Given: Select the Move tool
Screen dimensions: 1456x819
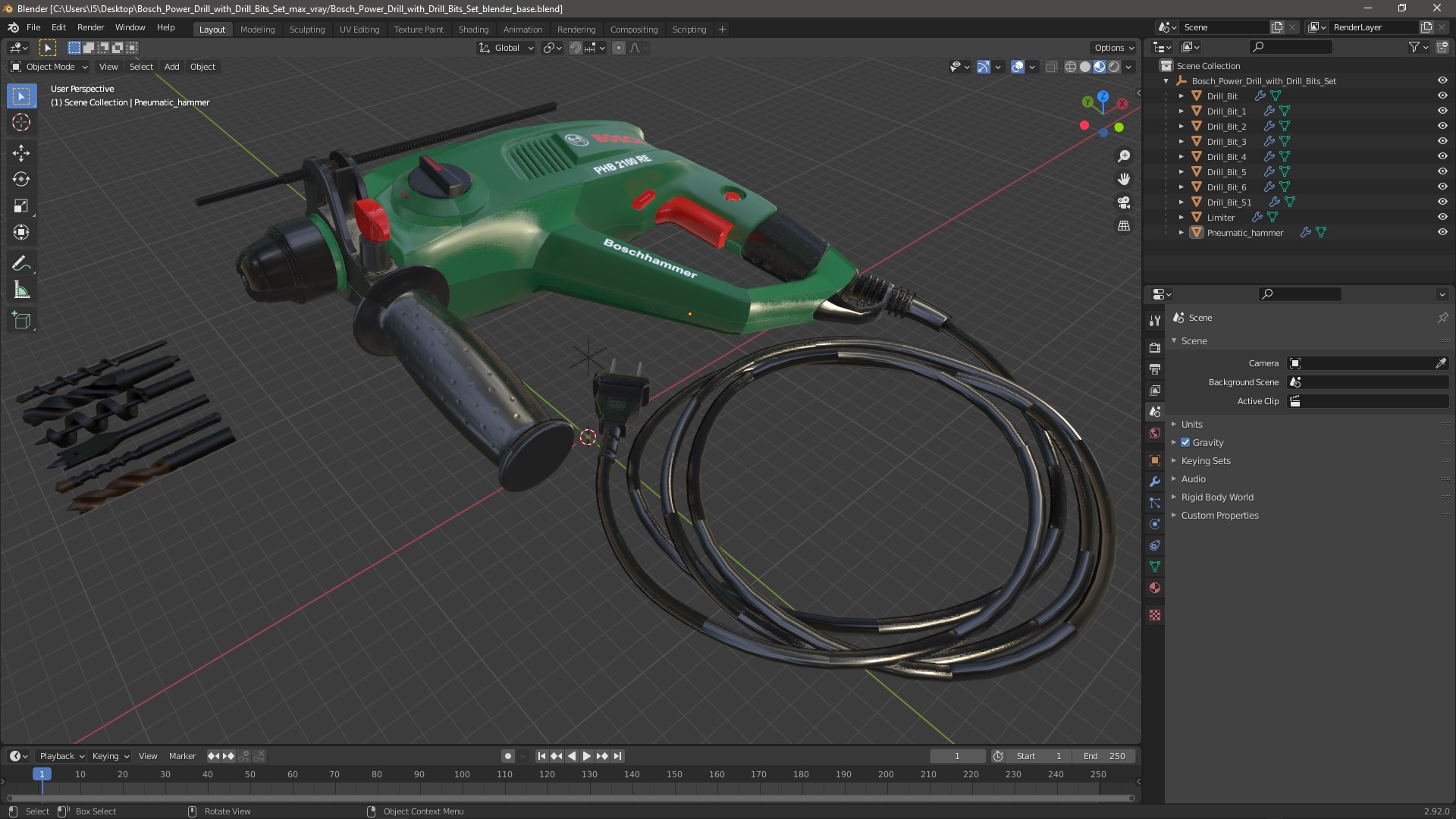Looking at the screenshot, I should coord(21,153).
